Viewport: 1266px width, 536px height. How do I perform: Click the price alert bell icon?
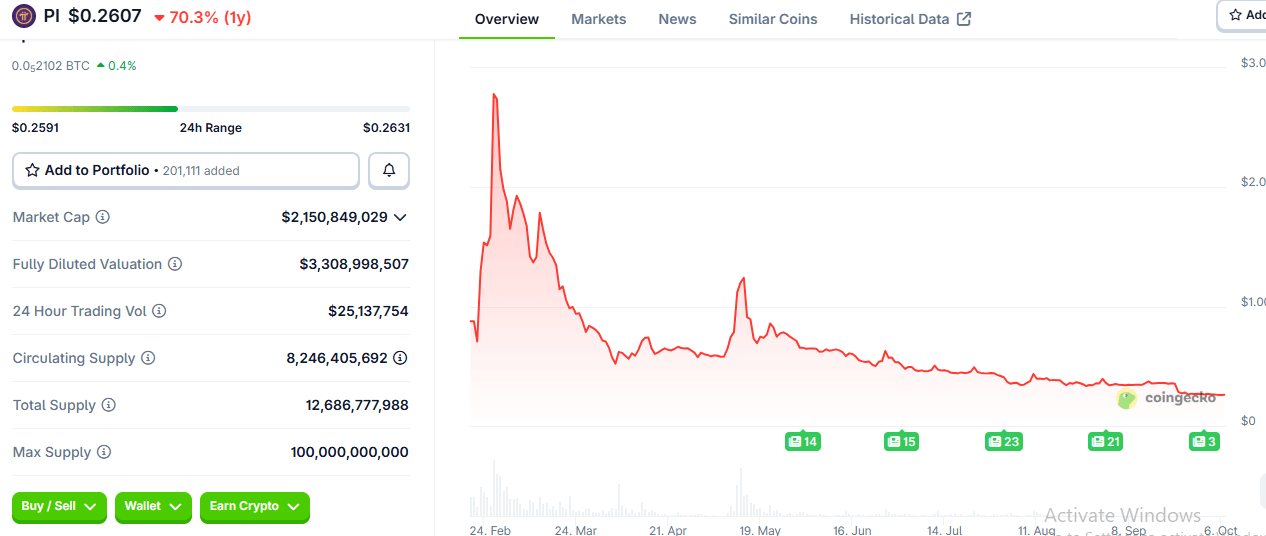[x=389, y=171]
